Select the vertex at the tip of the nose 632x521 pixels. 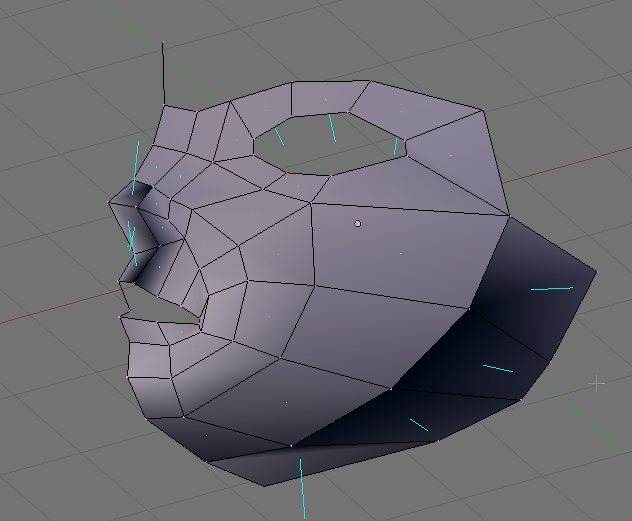108,202
